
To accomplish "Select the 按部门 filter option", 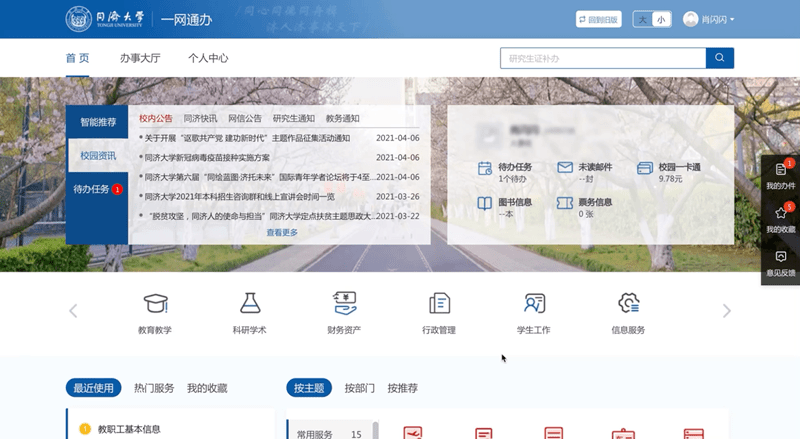I will coord(360,388).
